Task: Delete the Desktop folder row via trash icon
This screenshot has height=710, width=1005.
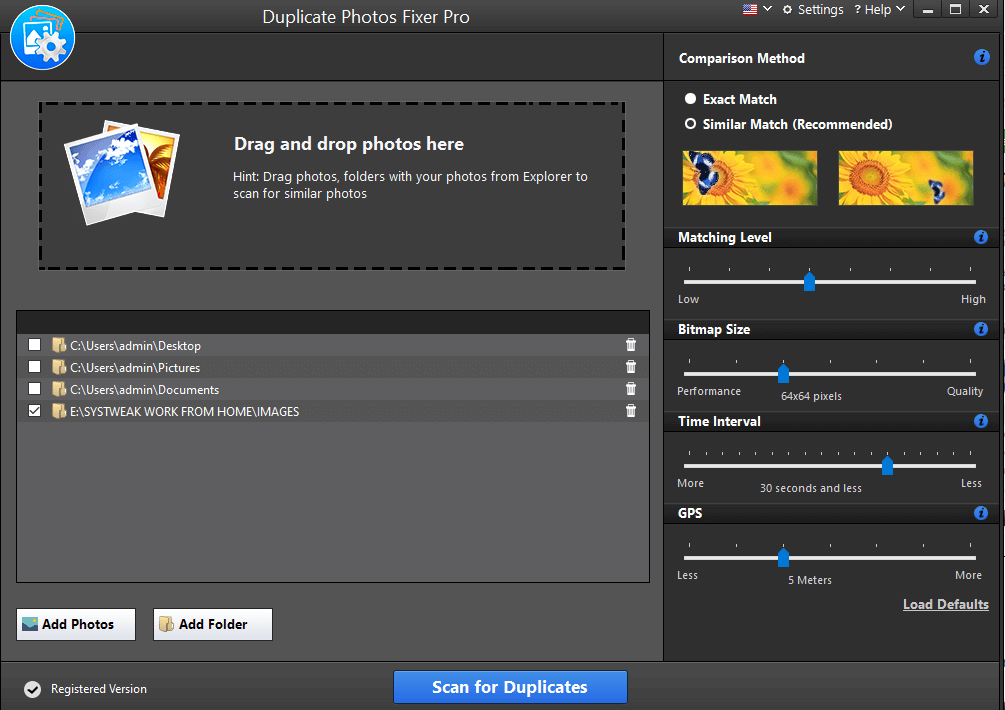Action: pos(631,345)
